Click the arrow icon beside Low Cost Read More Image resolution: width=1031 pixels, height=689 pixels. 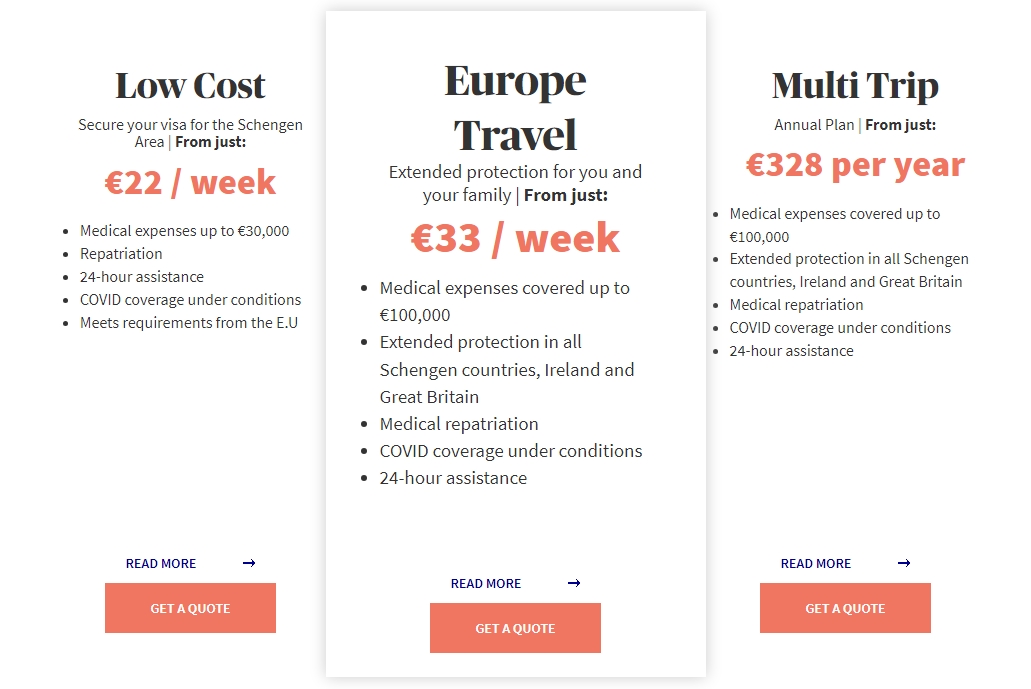[x=249, y=563]
